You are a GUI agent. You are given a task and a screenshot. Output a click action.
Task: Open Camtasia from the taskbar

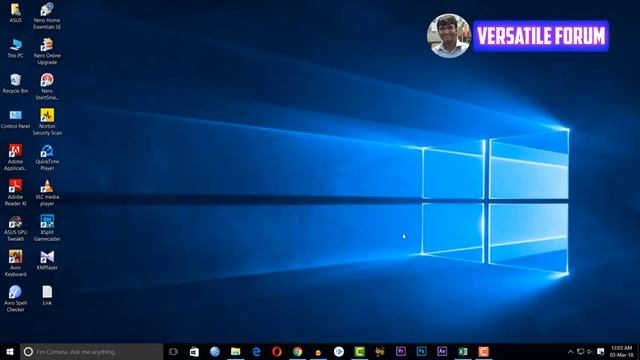coord(359,351)
